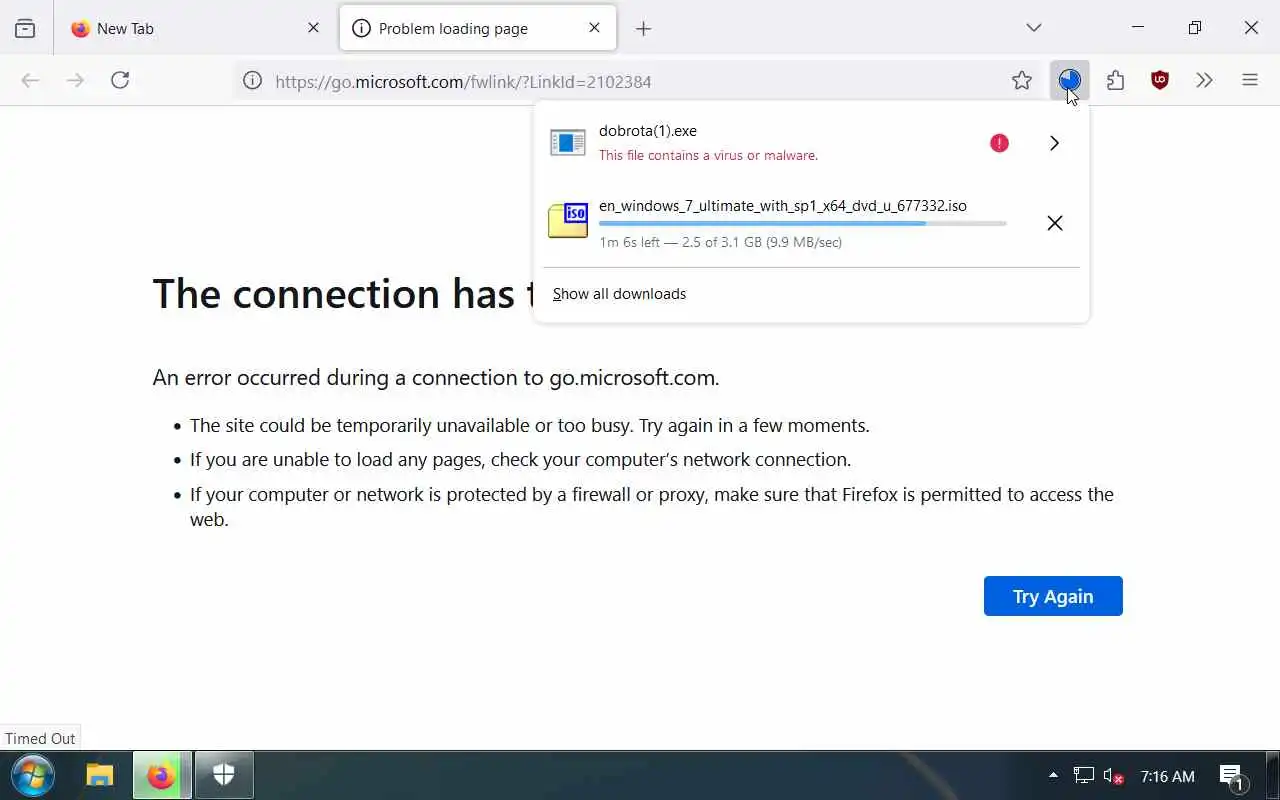Open Firefox View in the tab bar
This screenshot has height=800, width=1280.
point(25,29)
